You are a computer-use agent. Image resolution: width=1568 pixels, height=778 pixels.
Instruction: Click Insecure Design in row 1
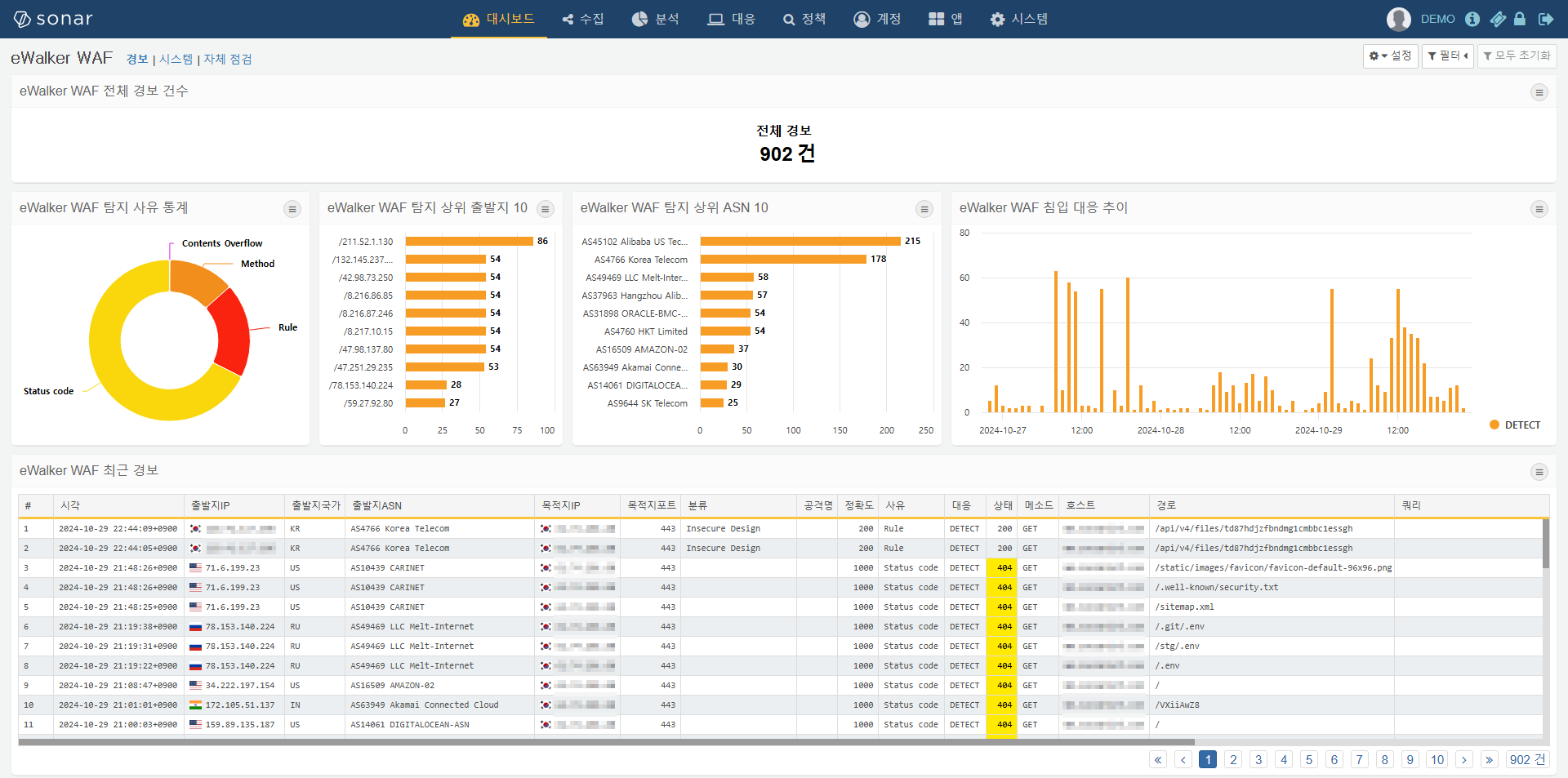click(723, 528)
